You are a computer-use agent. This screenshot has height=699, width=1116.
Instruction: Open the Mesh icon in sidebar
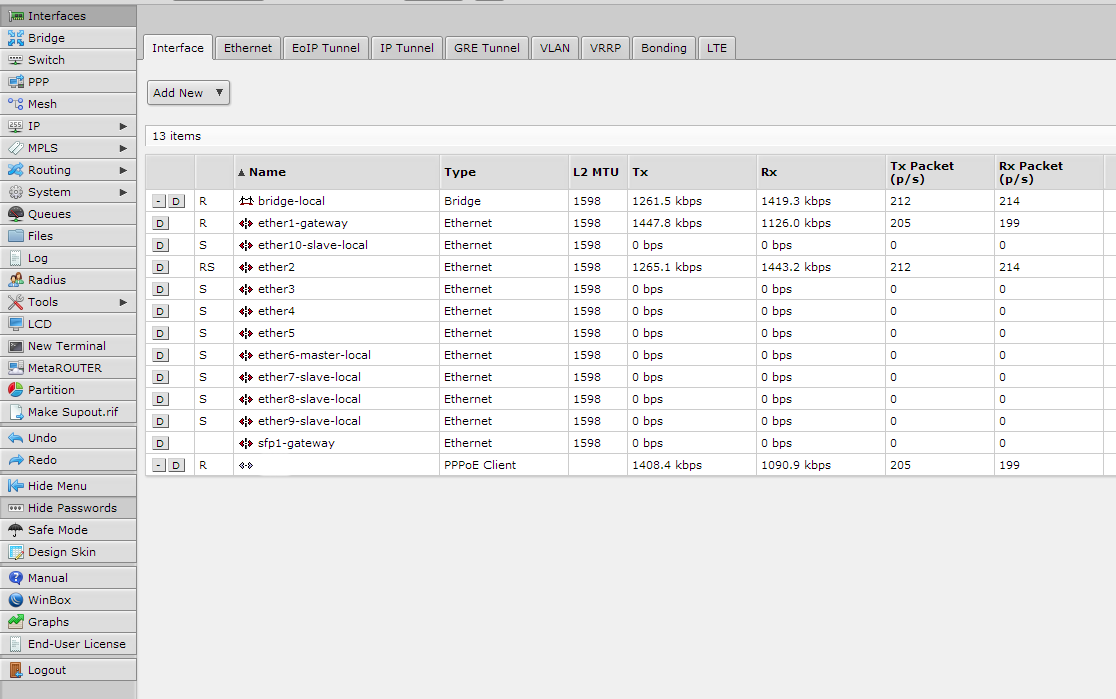coord(16,104)
